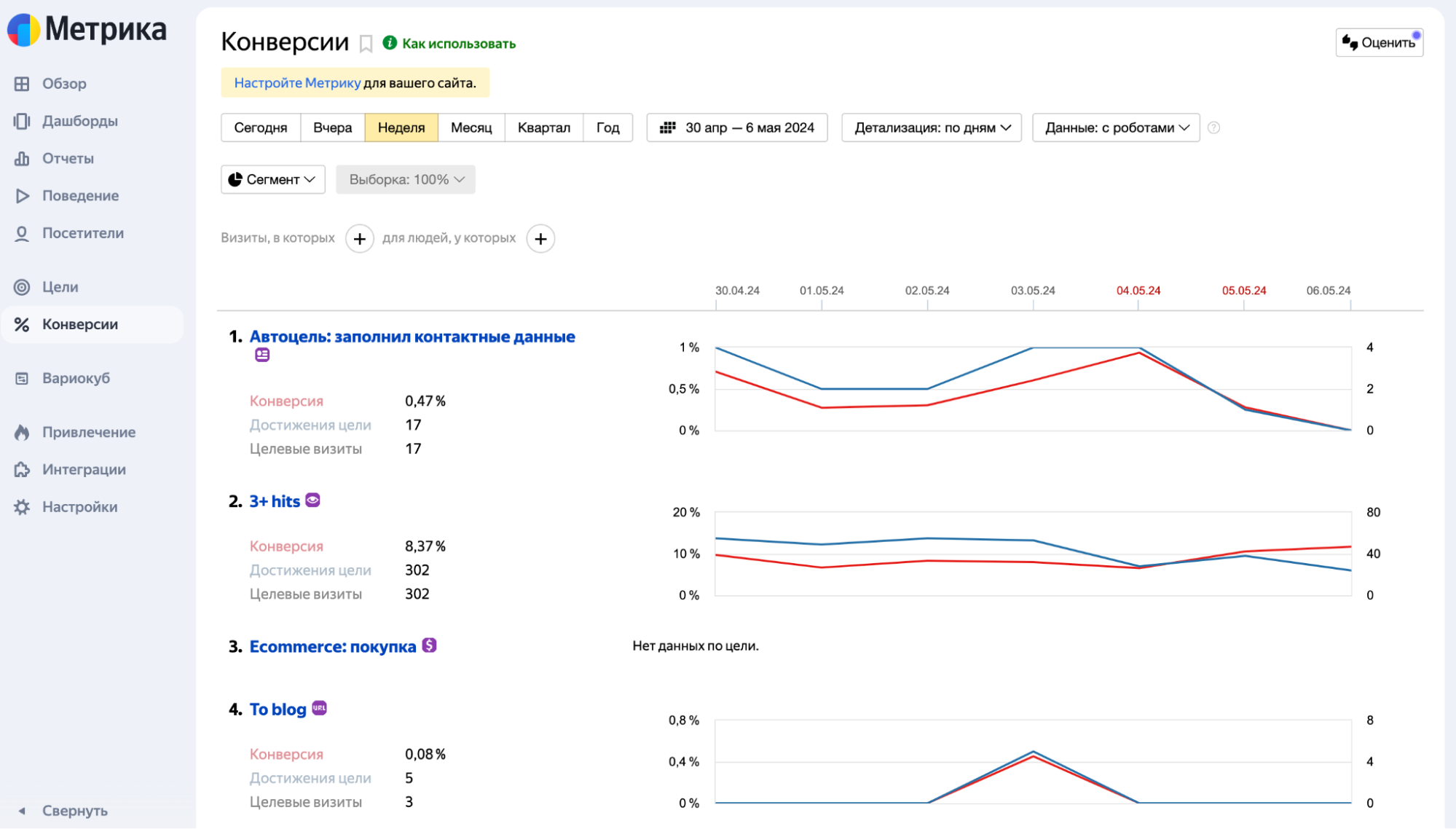Open the Выборка: 100% dropdown
The width and height of the screenshot is (1456, 829).
(406, 180)
